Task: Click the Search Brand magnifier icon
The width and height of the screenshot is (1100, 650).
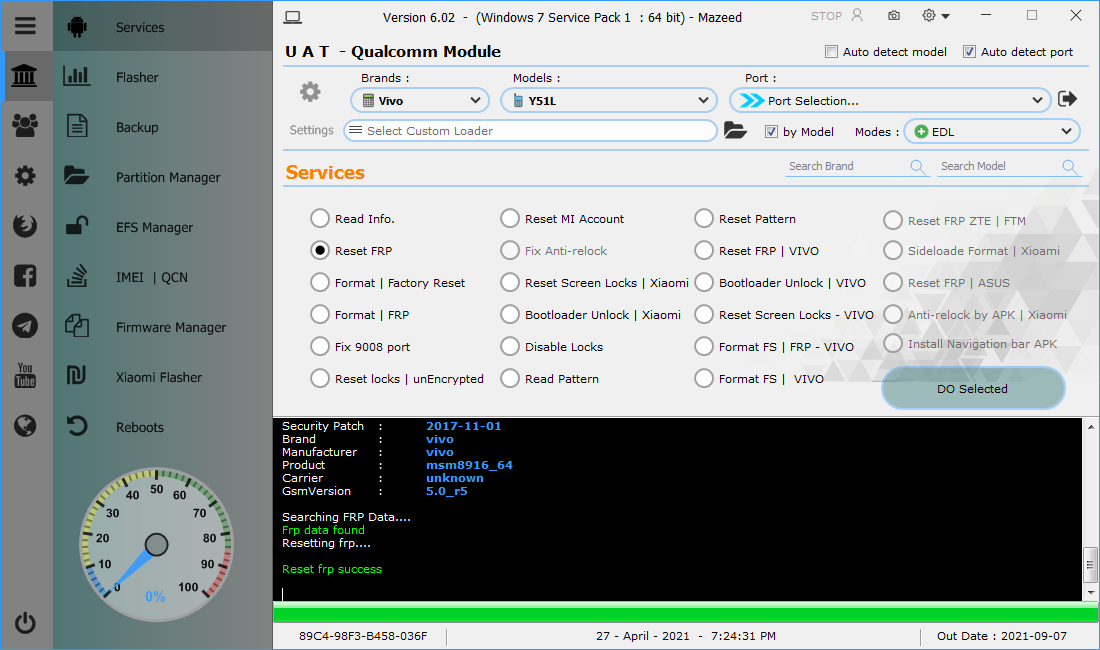Action: 917,166
